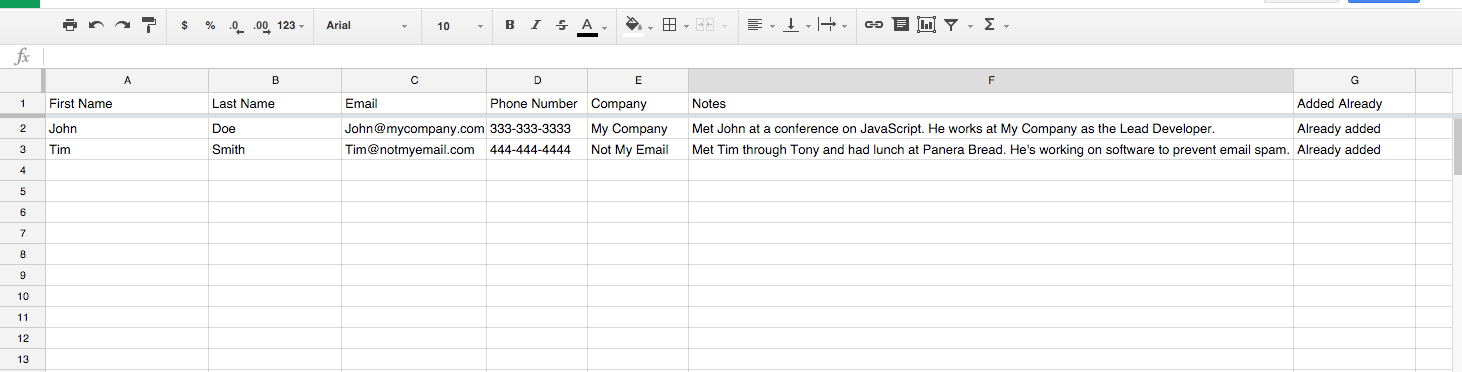
Task: Select the Paint format tool
Action: [x=149, y=25]
